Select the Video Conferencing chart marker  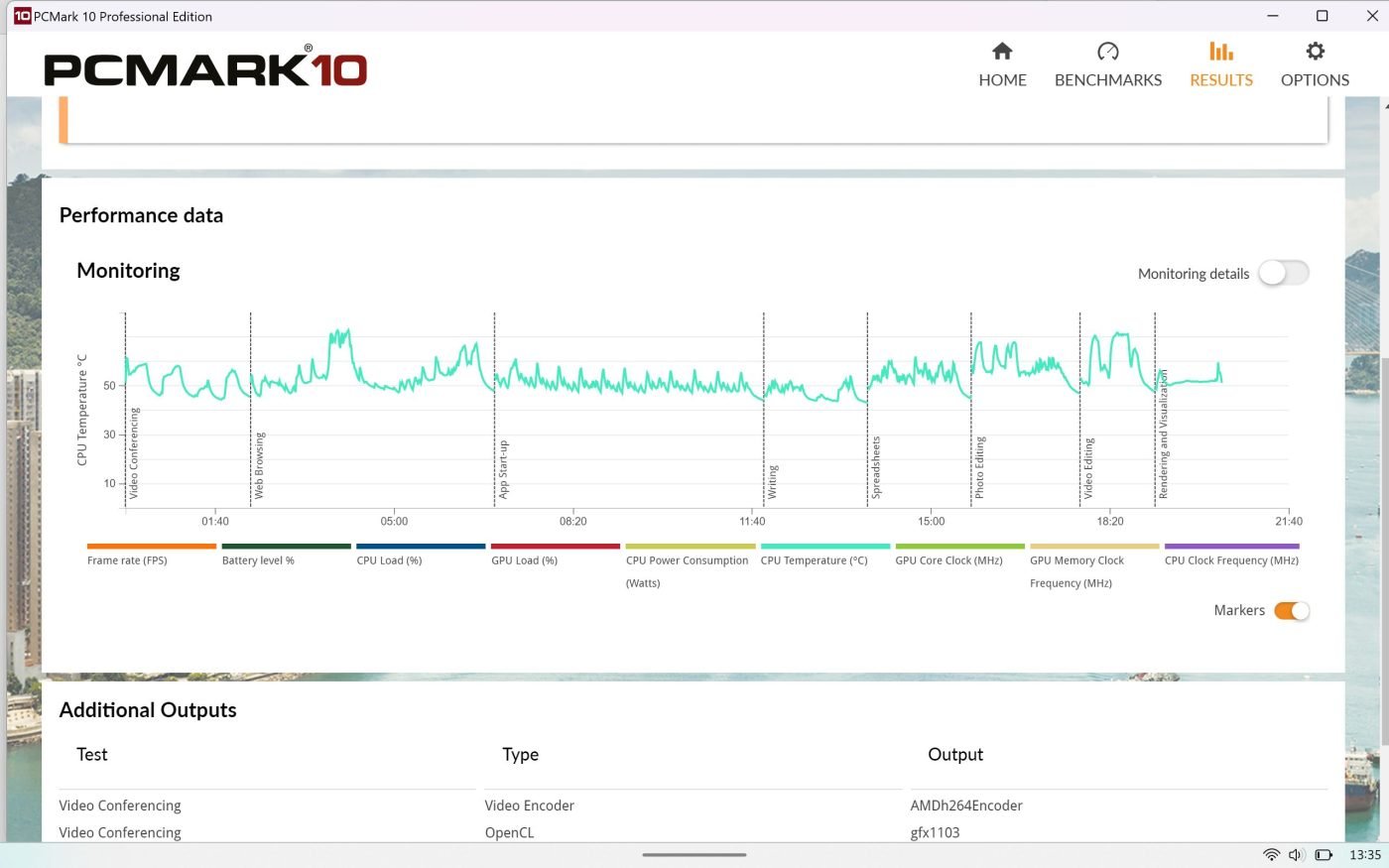pos(134,452)
